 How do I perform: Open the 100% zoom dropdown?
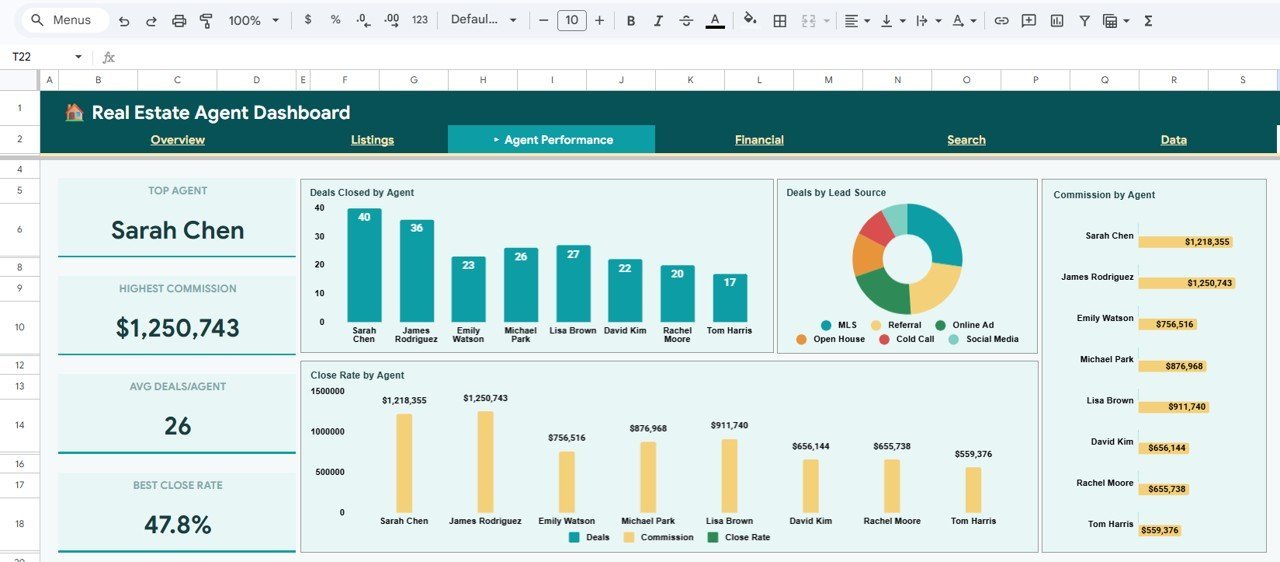(x=253, y=21)
